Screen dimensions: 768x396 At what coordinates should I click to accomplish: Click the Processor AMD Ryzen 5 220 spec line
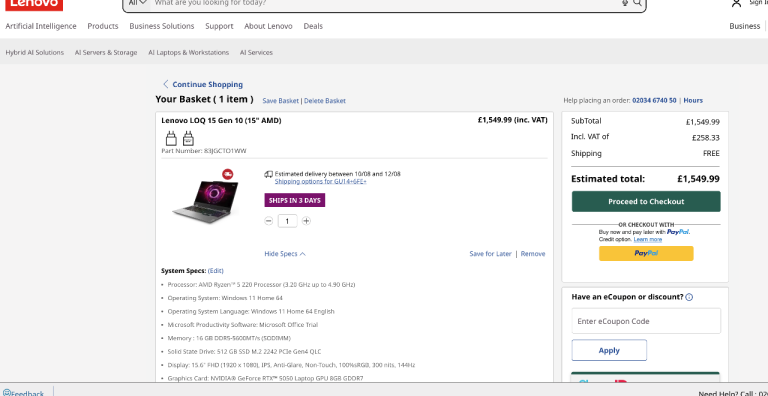pos(261,284)
